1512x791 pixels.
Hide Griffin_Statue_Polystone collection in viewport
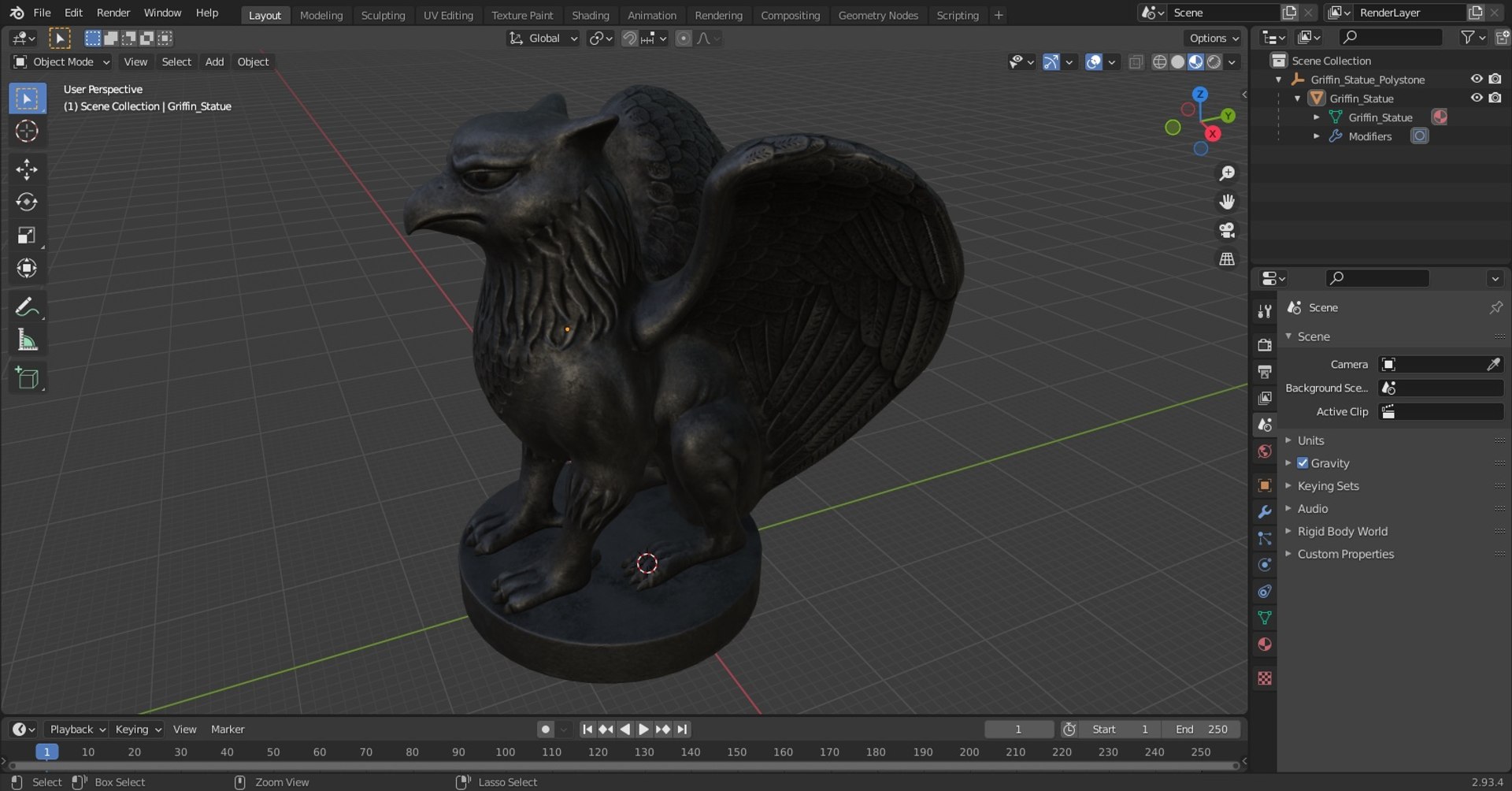tap(1477, 79)
